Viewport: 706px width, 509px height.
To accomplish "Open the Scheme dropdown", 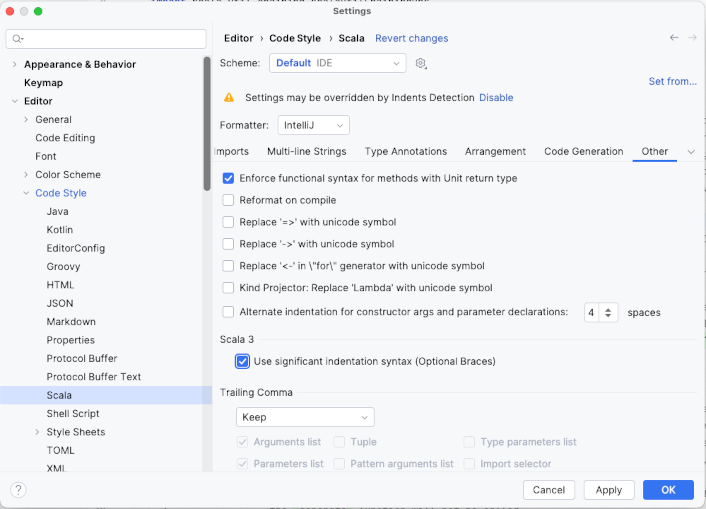I will (337, 63).
